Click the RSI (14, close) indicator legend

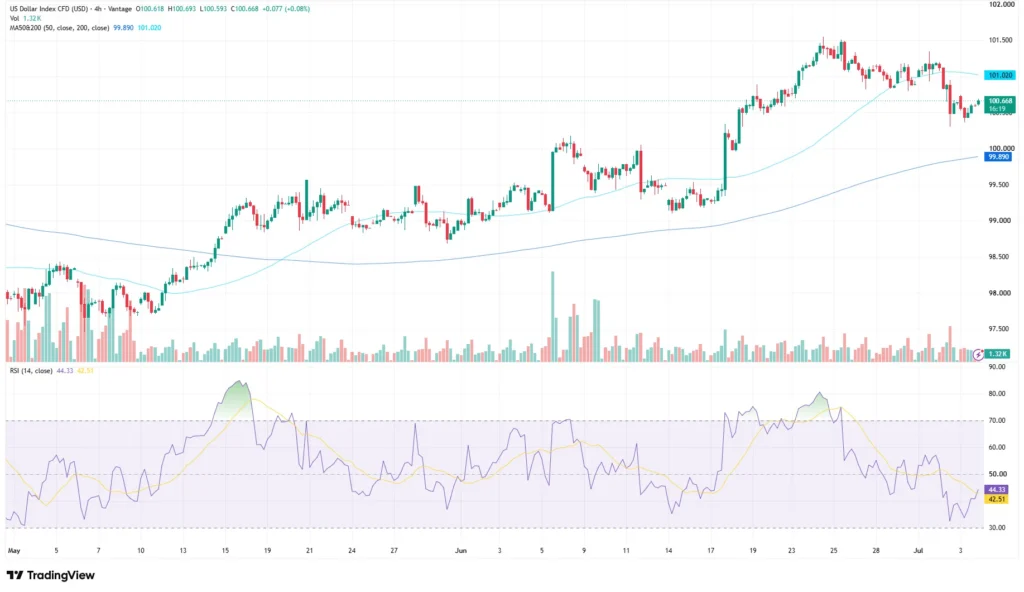click(31, 370)
